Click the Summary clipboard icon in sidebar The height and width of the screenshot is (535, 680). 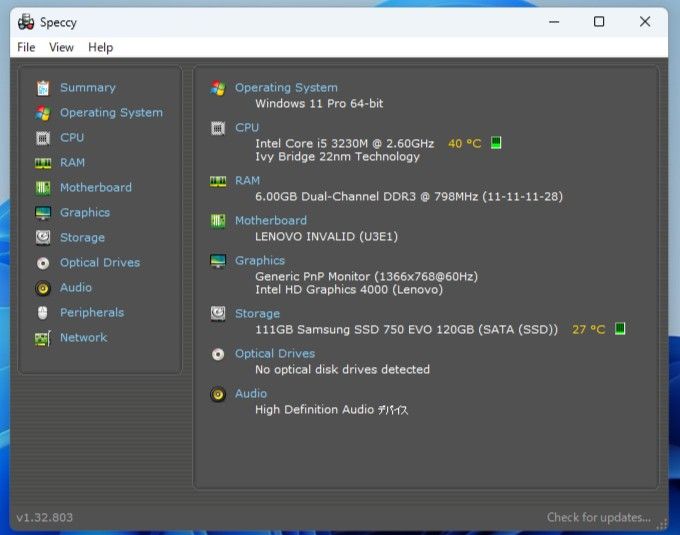pos(43,88)
